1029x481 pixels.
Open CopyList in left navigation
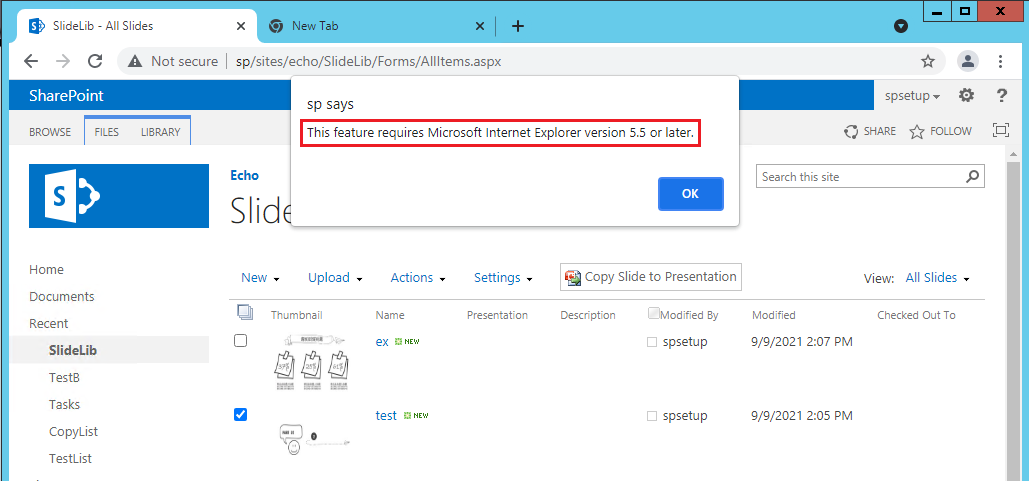[74, 432]
